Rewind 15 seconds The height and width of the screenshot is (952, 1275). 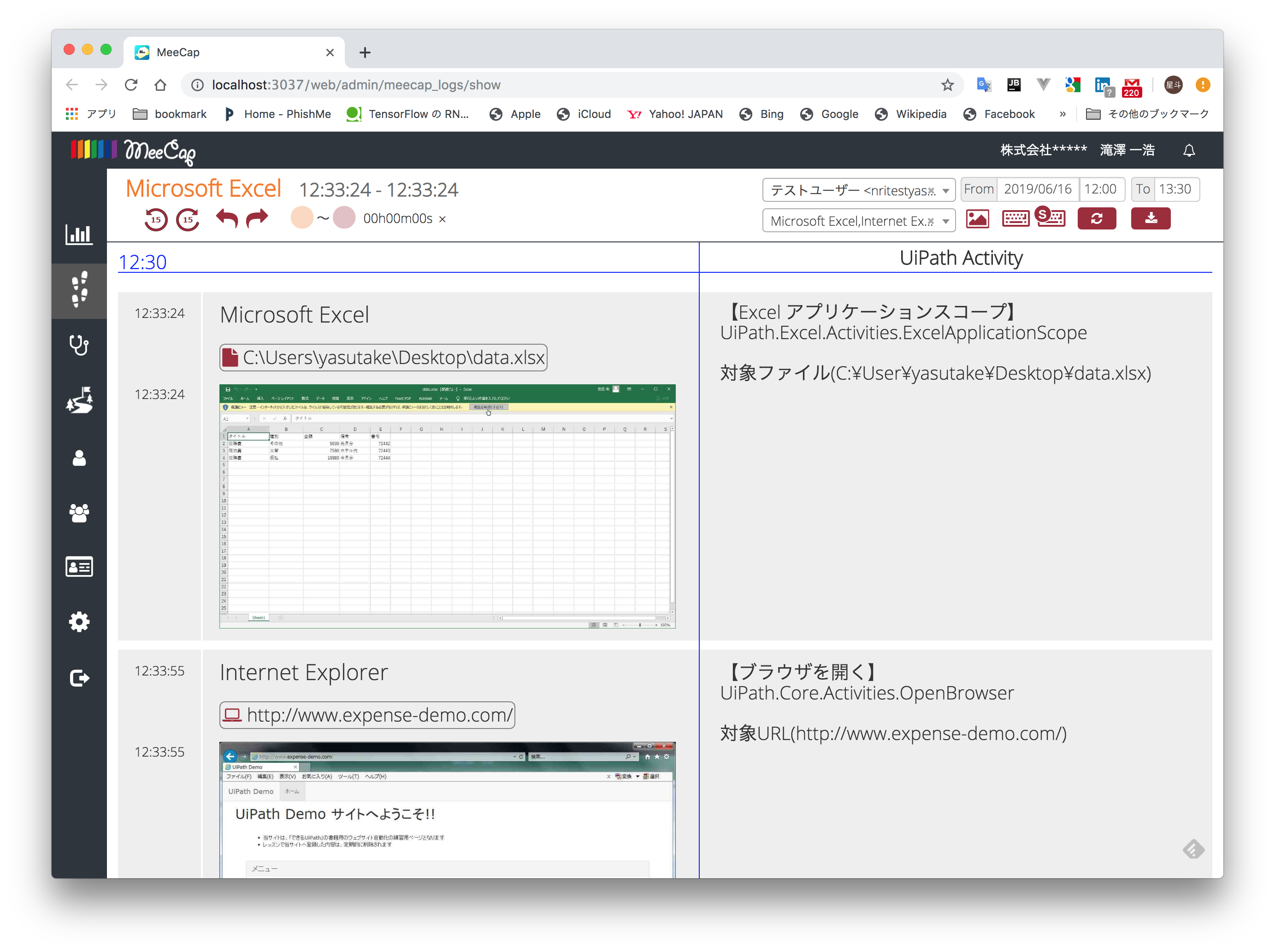point(156,219)
